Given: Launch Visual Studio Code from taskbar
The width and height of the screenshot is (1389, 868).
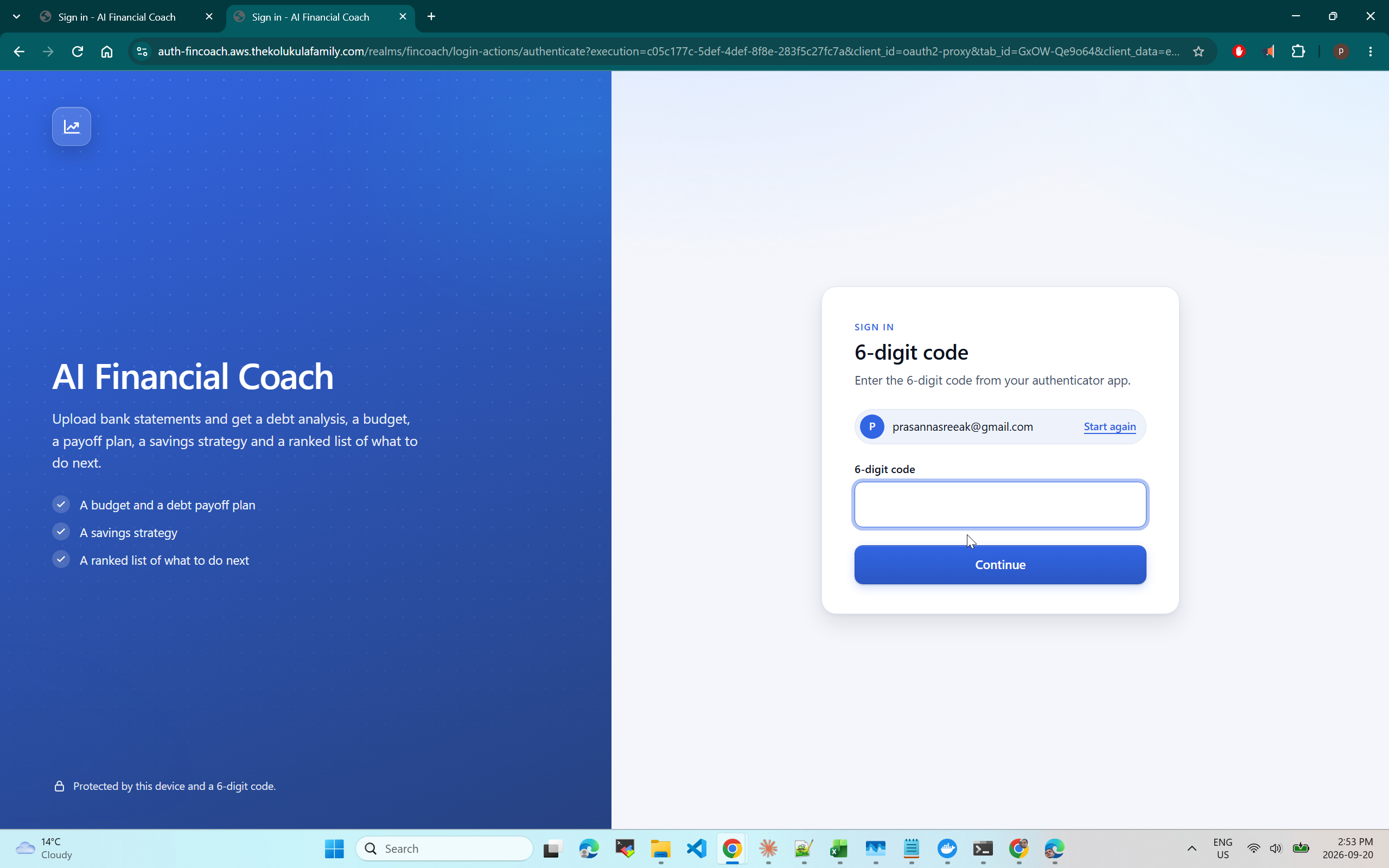Looking at the screenshot, I should (x=697, y=848).
